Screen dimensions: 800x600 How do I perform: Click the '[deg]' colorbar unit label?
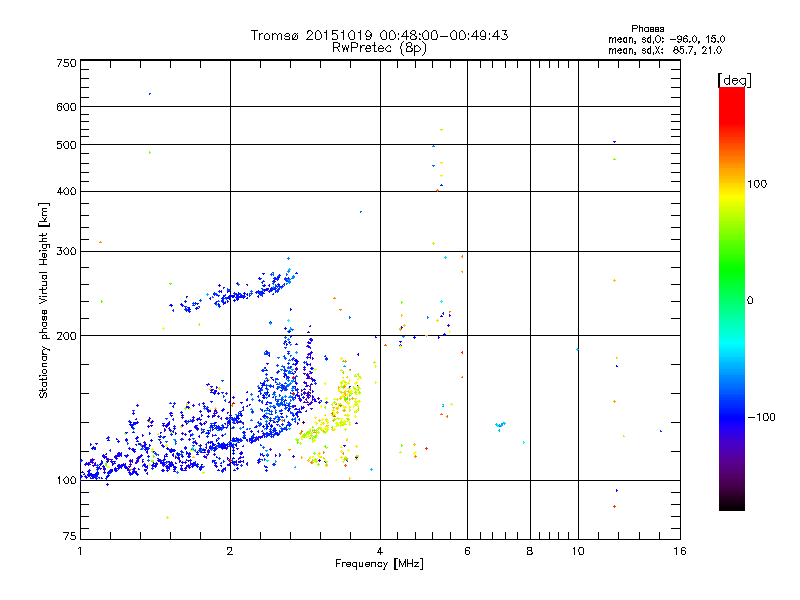(734, 80)
